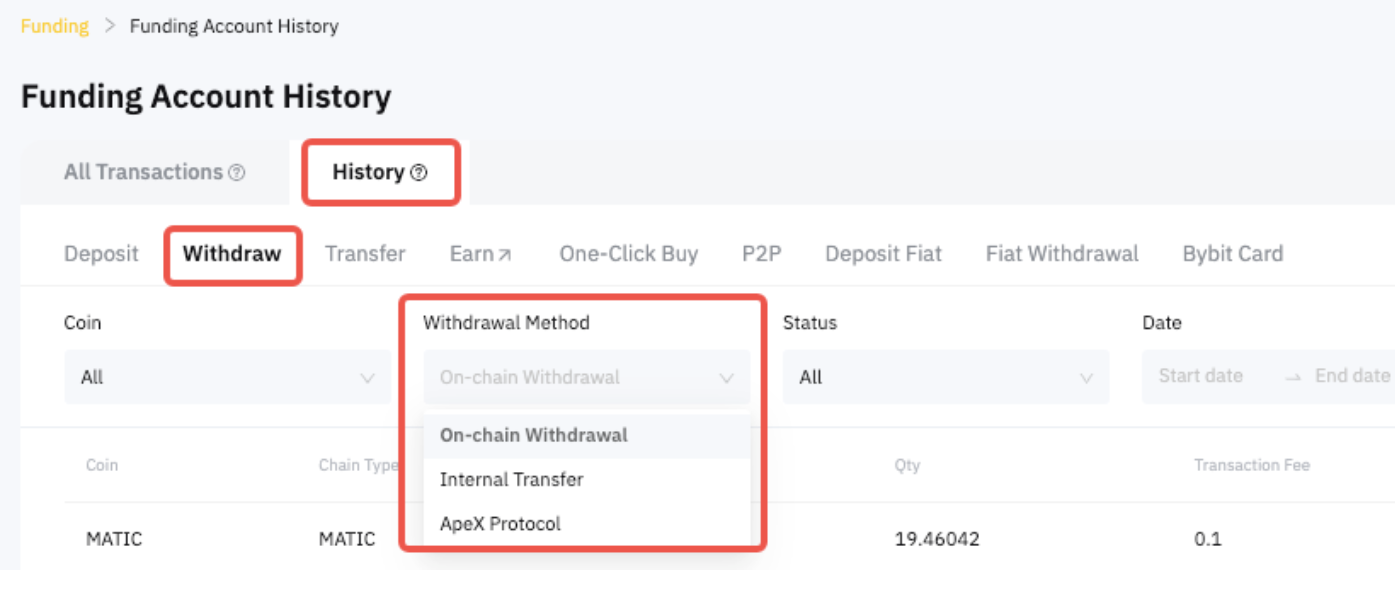Open the Deposit history tab
Image resolution: width=1398 pixels, height=589 pixels.
click(x=101, y=254)
